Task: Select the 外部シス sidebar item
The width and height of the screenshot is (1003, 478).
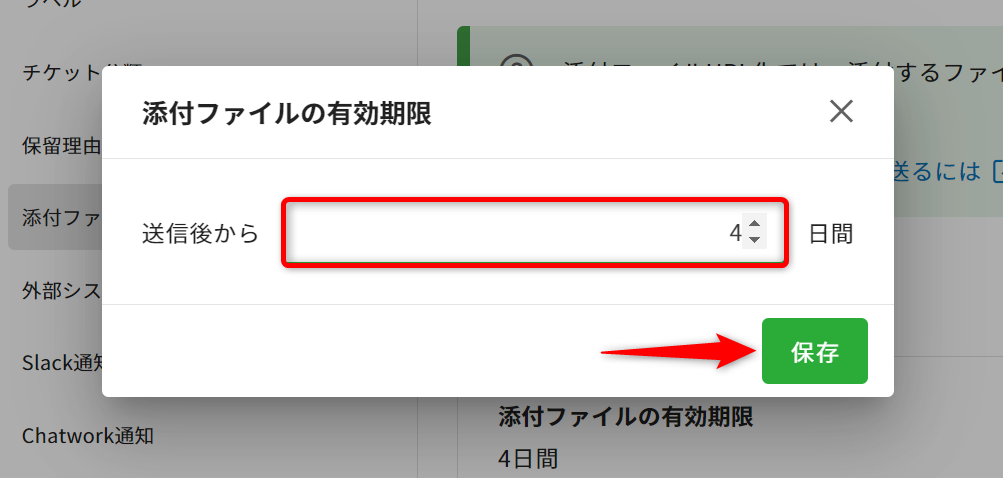Action: (61, 291)
